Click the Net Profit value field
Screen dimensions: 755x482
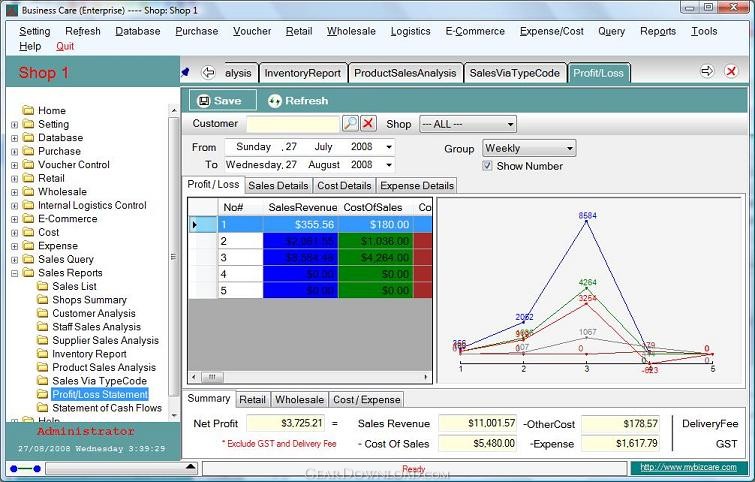(286, 423)
